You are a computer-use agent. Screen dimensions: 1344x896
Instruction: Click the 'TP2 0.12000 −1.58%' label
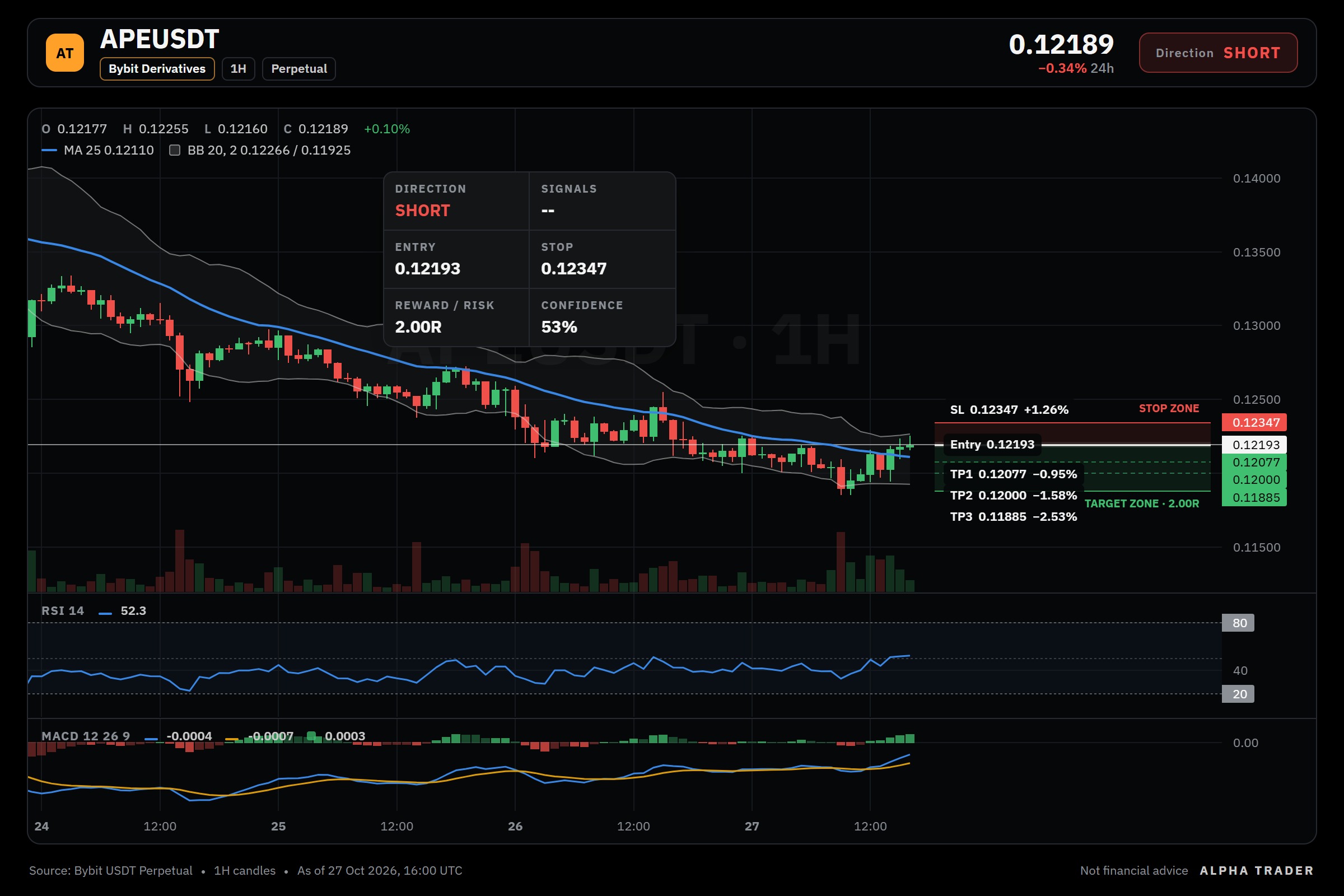(1013, 496)
